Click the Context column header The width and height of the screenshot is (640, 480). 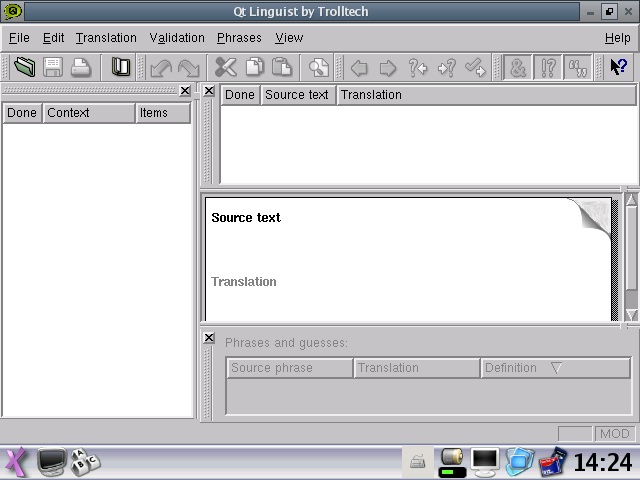[86, 113]
